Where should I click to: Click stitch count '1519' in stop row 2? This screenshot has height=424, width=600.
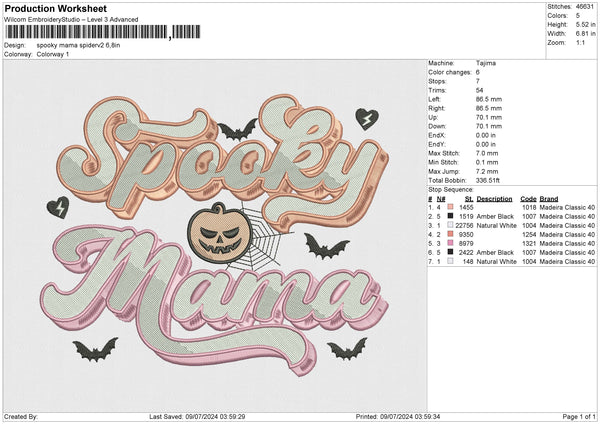pos(466,217)
